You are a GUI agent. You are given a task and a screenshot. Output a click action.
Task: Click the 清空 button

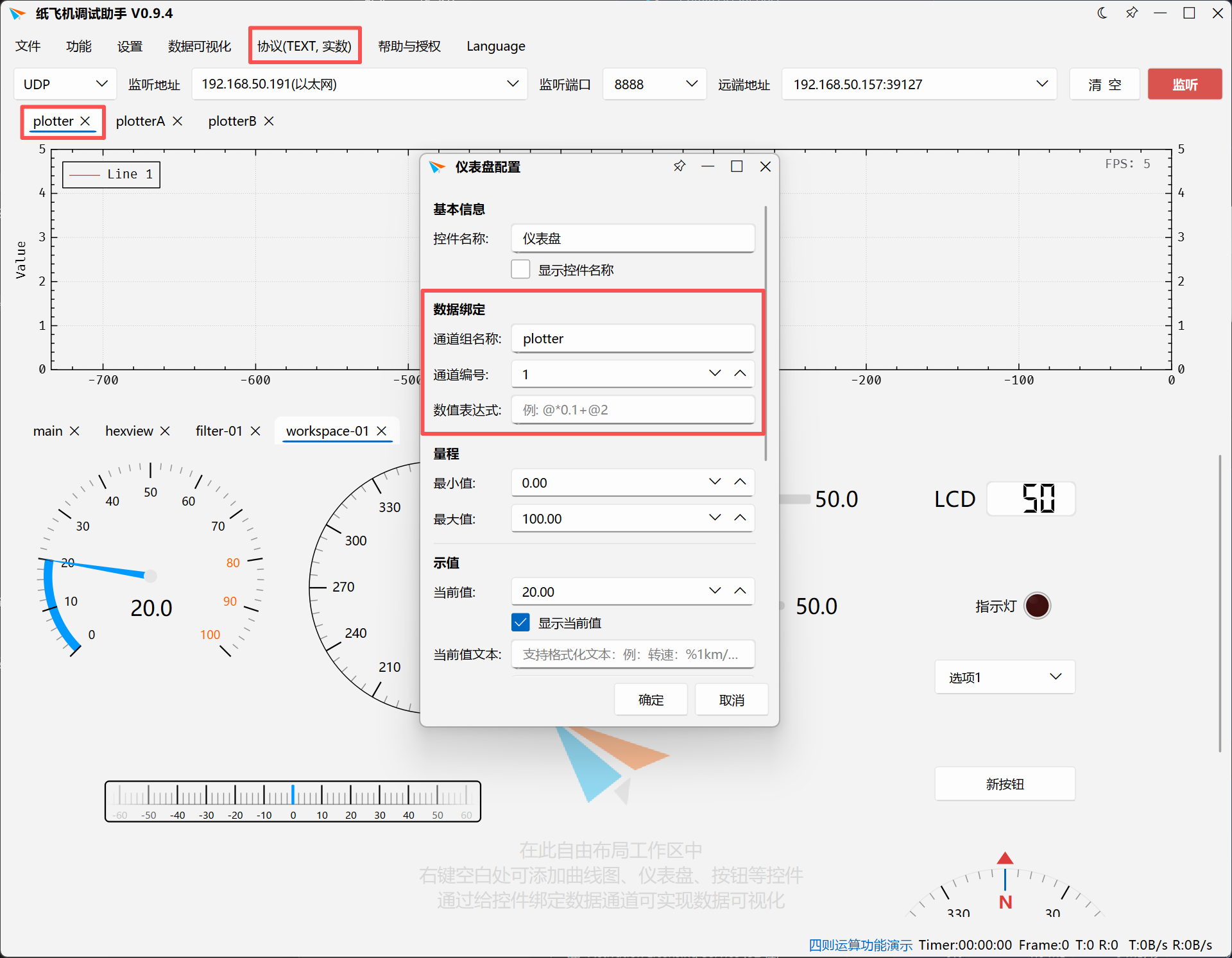[1104, 84]
